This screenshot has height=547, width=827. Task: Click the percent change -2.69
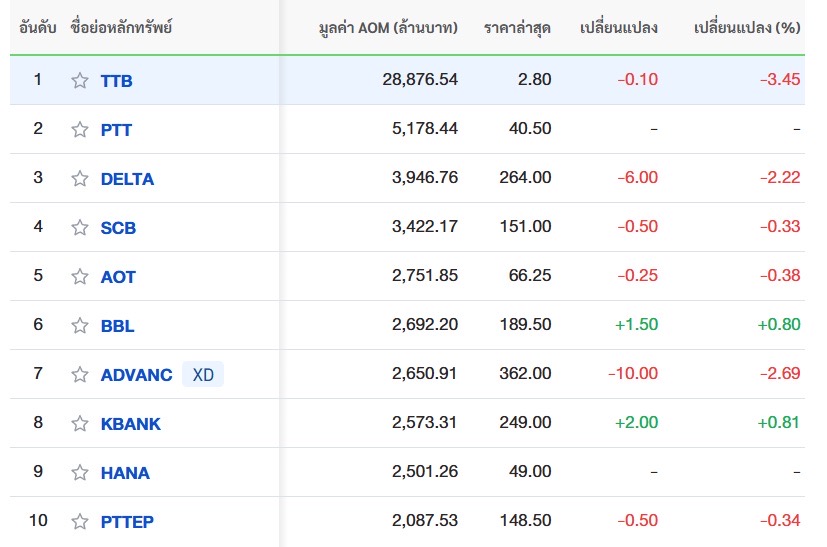(x=780, y=373)
